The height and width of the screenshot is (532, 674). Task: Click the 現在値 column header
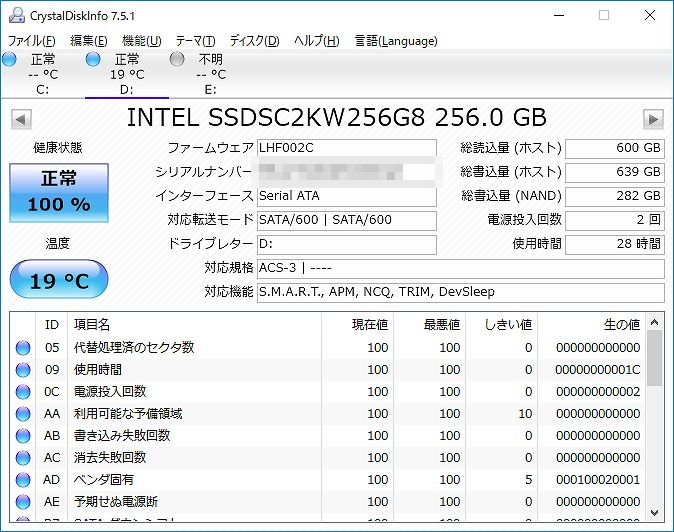pyautogui.click(x=357, y=325)
